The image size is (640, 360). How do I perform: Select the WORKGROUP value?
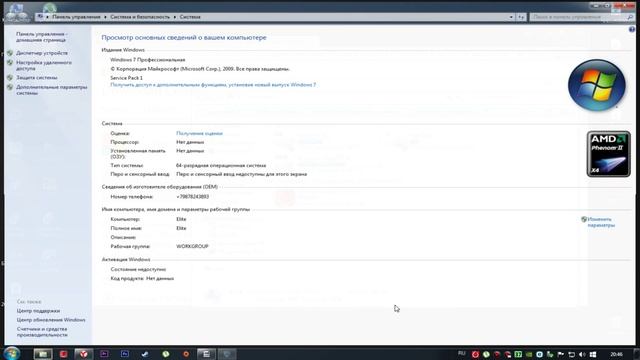coord(192,247)
